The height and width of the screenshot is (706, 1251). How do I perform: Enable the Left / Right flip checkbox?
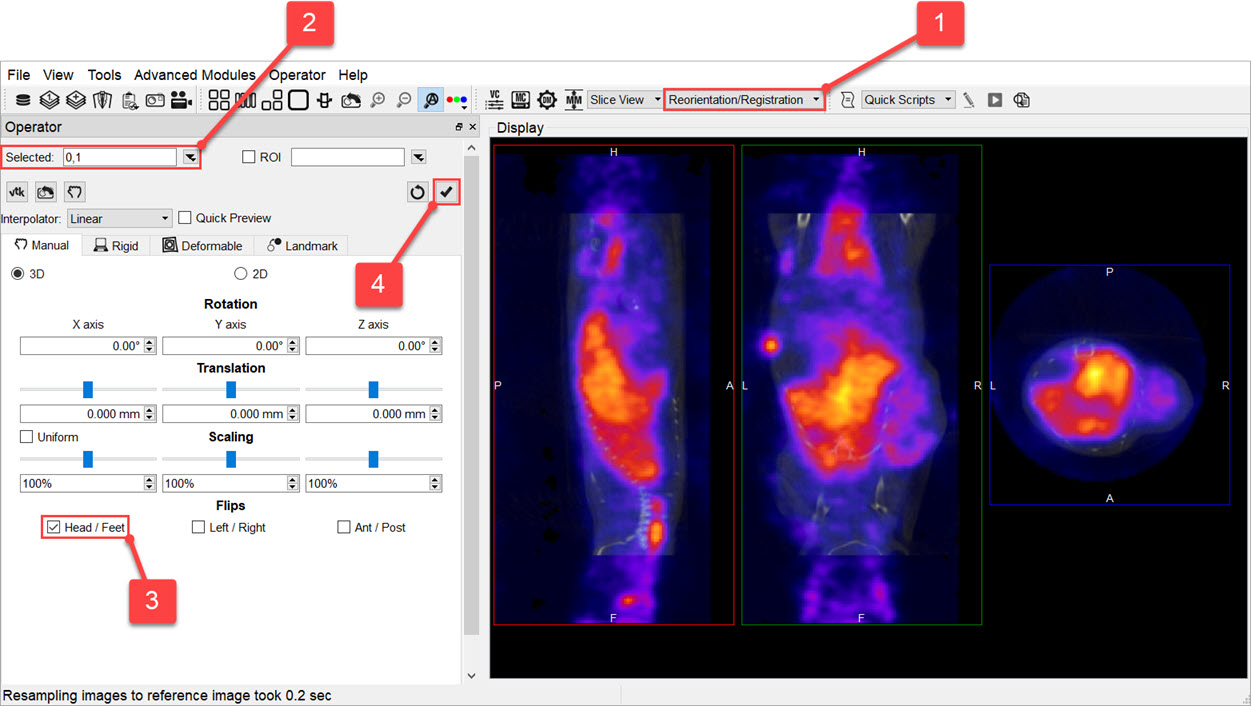pos(199,527)
